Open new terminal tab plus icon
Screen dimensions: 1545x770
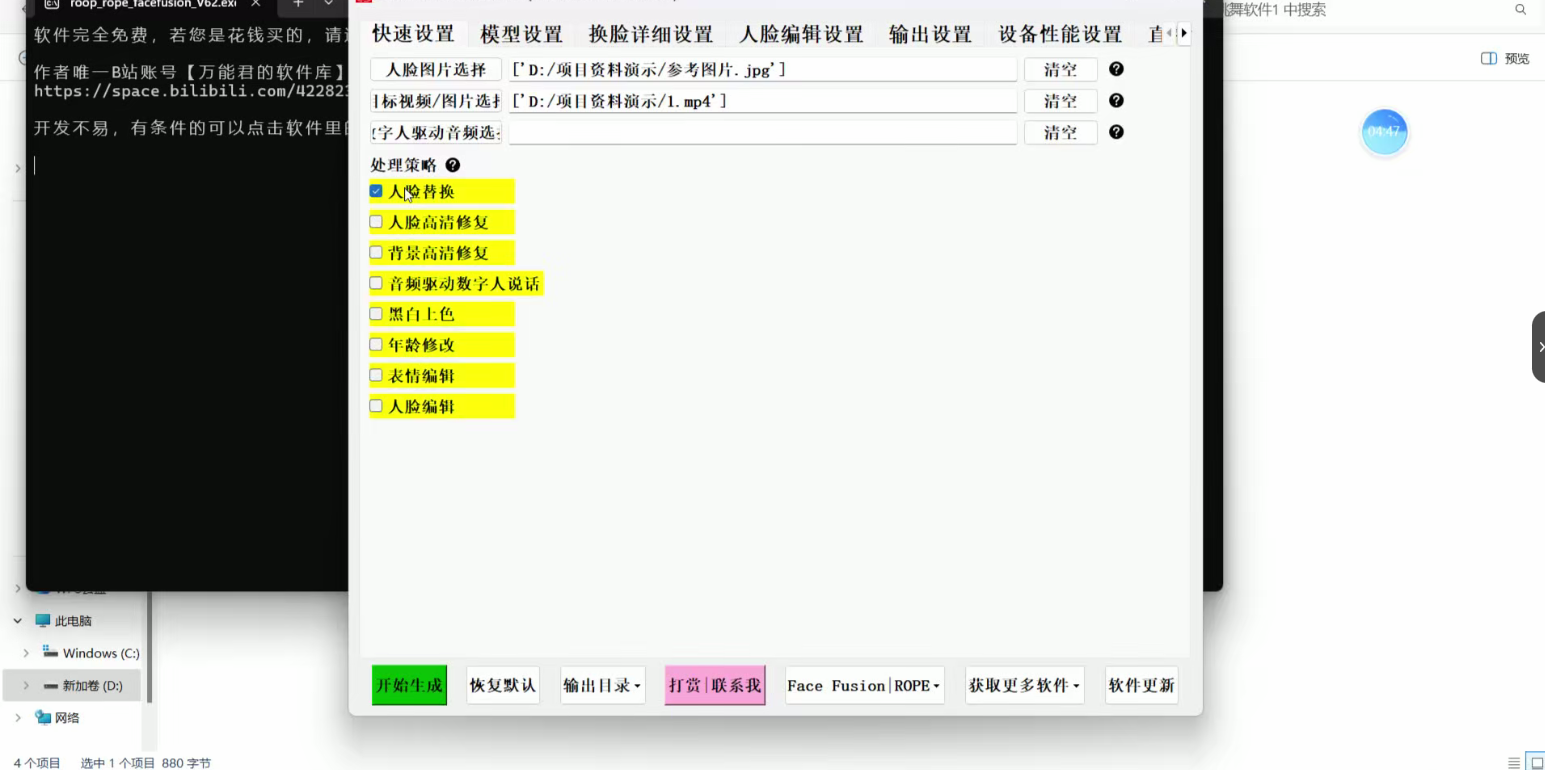pyautogui.click(x=298, y=4)
